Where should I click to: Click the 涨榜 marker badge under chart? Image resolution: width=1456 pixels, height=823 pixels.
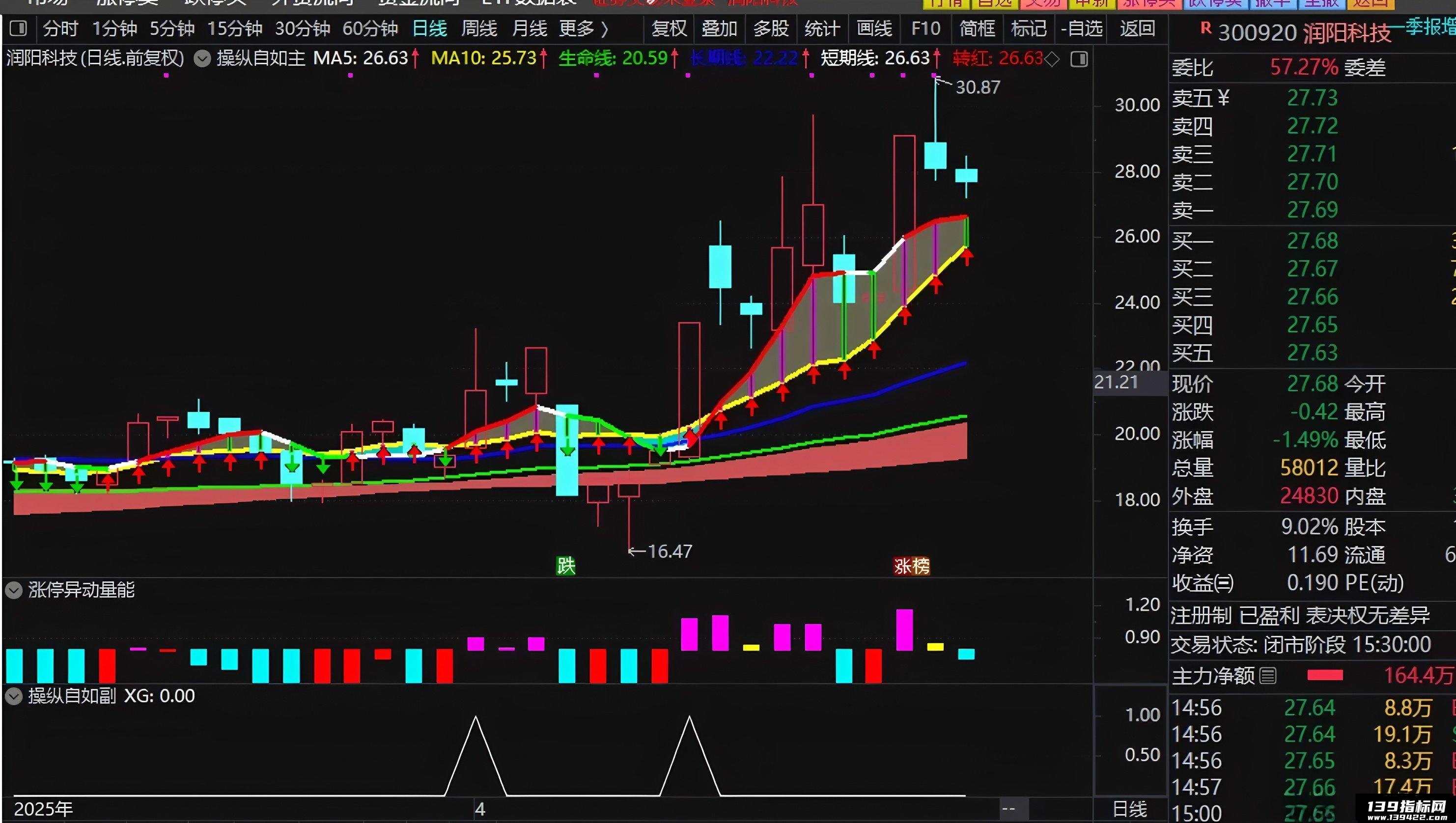[912, 565]
